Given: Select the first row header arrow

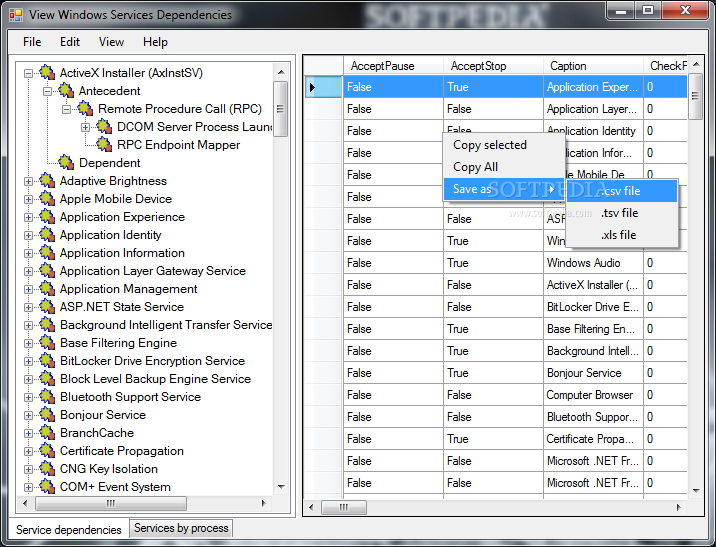Looking at the screenshot, I should tap(324, 87).
